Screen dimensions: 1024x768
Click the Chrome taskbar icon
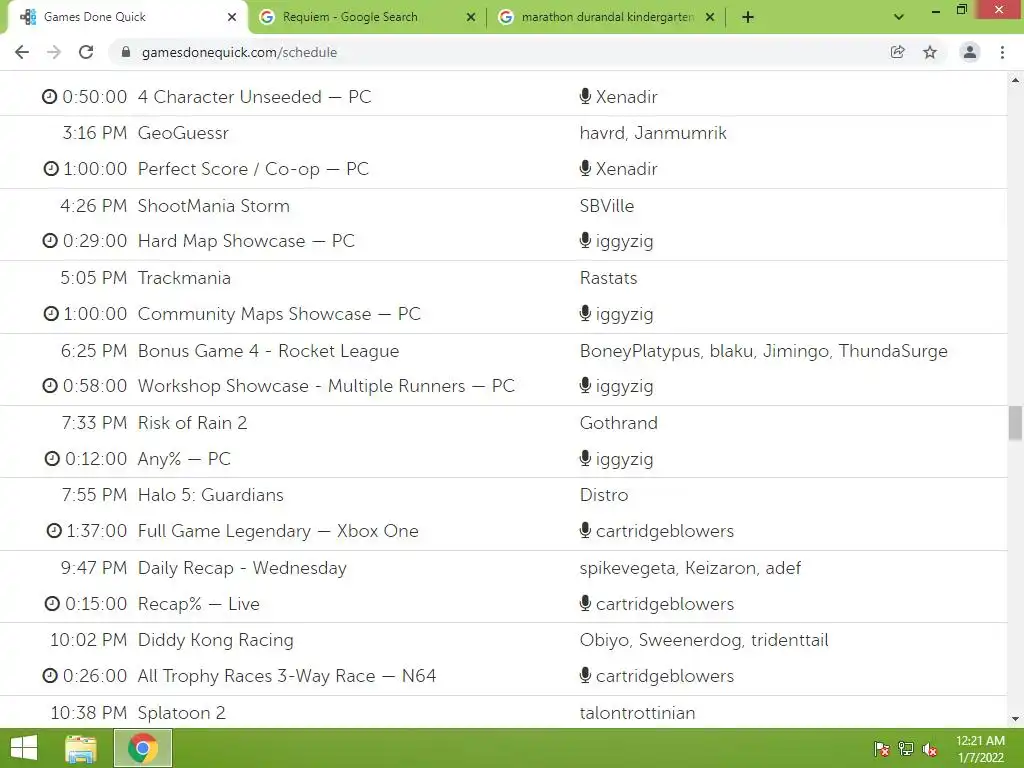pos(143,748)
